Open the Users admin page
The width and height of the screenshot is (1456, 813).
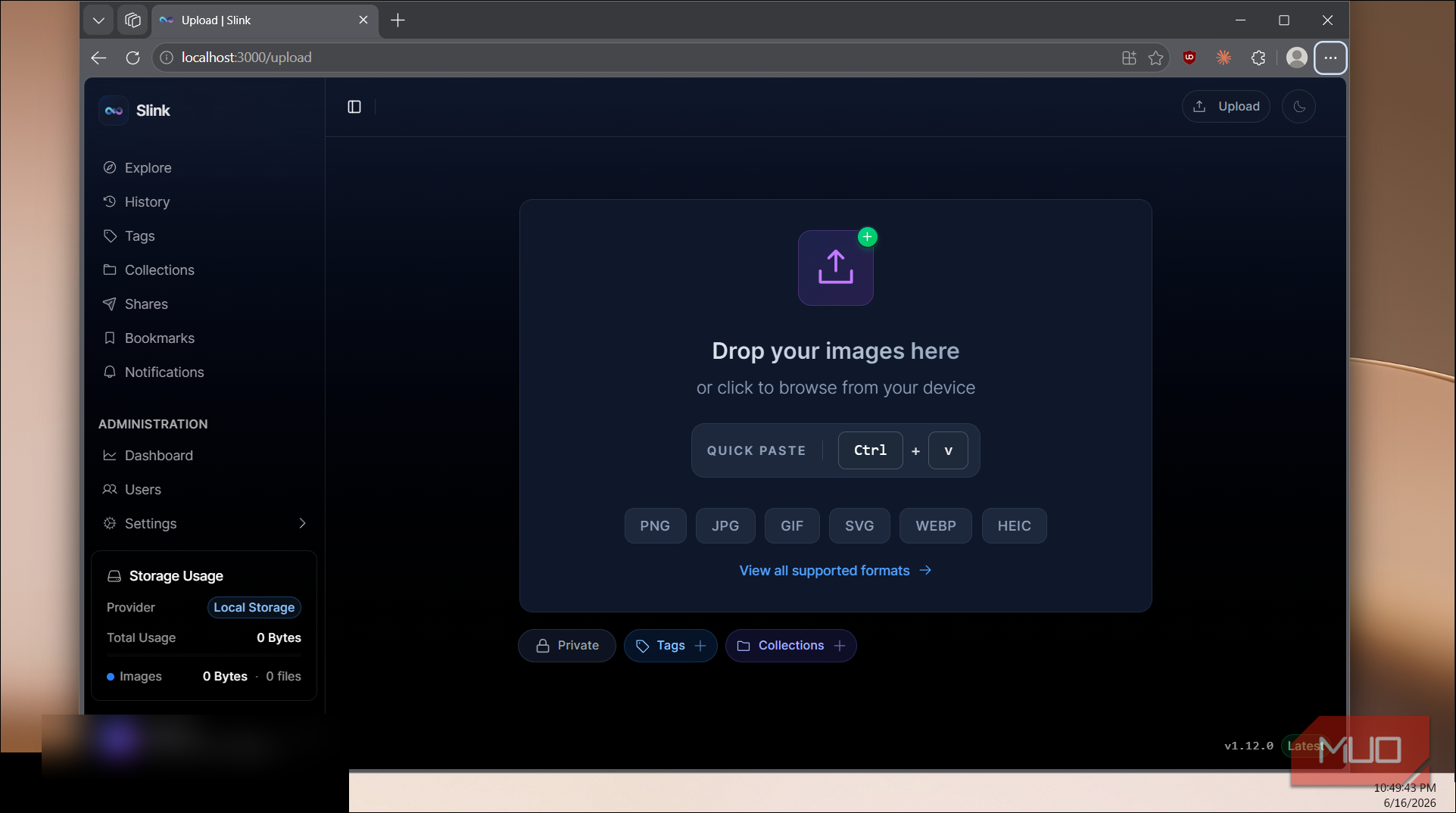point(142,490)
